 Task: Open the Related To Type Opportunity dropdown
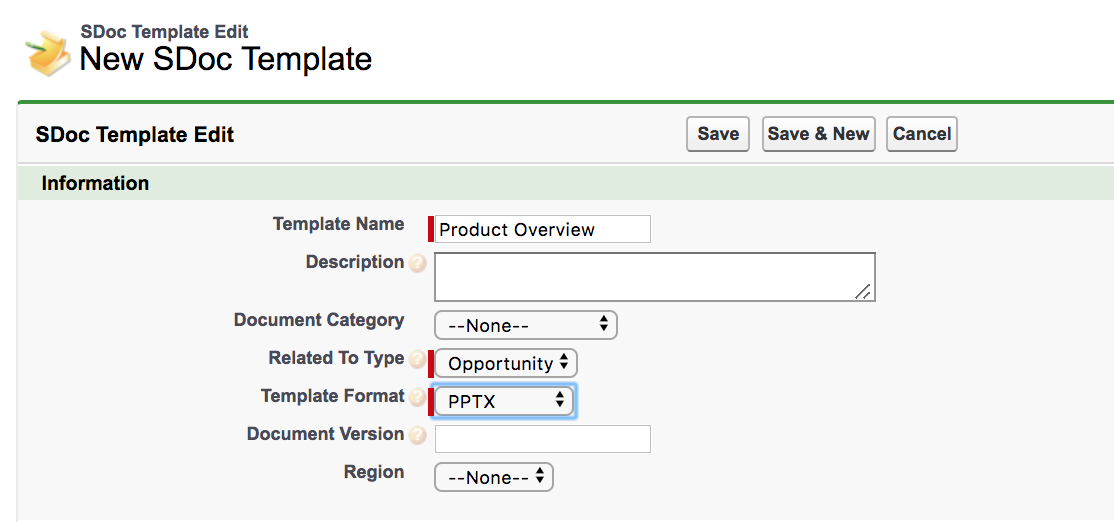point(506,363)
